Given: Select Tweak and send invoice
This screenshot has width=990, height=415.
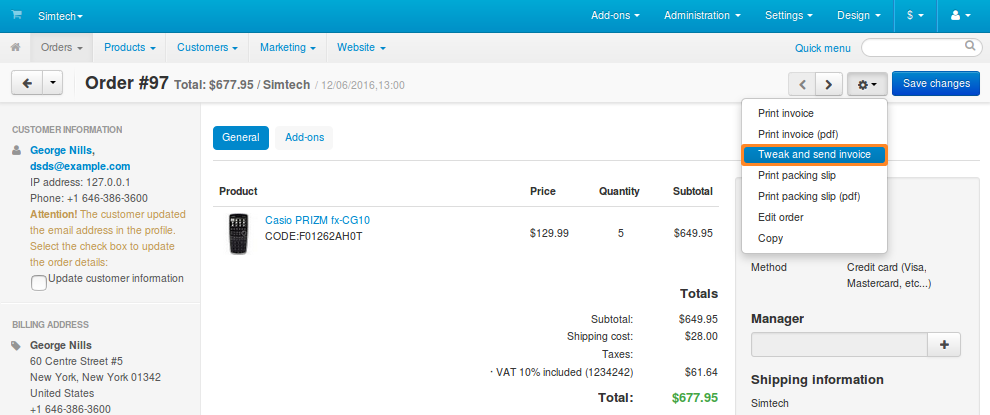Looking at the screenshot, I should (814, 155).
